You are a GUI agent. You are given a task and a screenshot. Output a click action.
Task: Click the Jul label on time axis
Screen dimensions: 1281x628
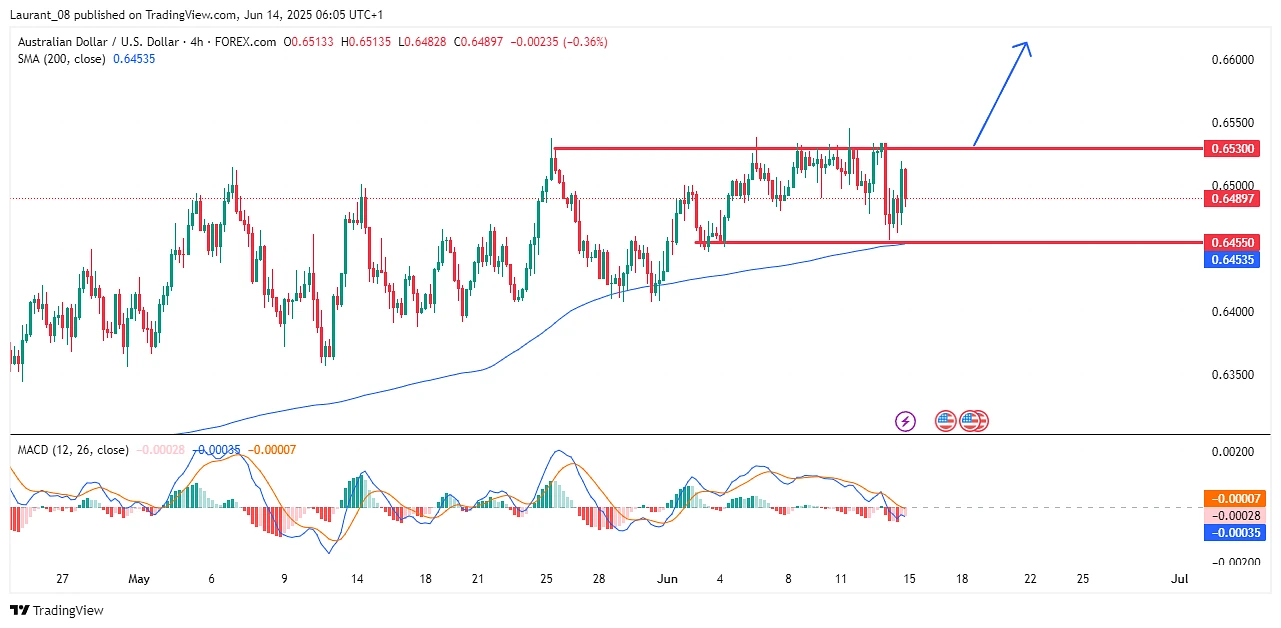[1179, 579]
